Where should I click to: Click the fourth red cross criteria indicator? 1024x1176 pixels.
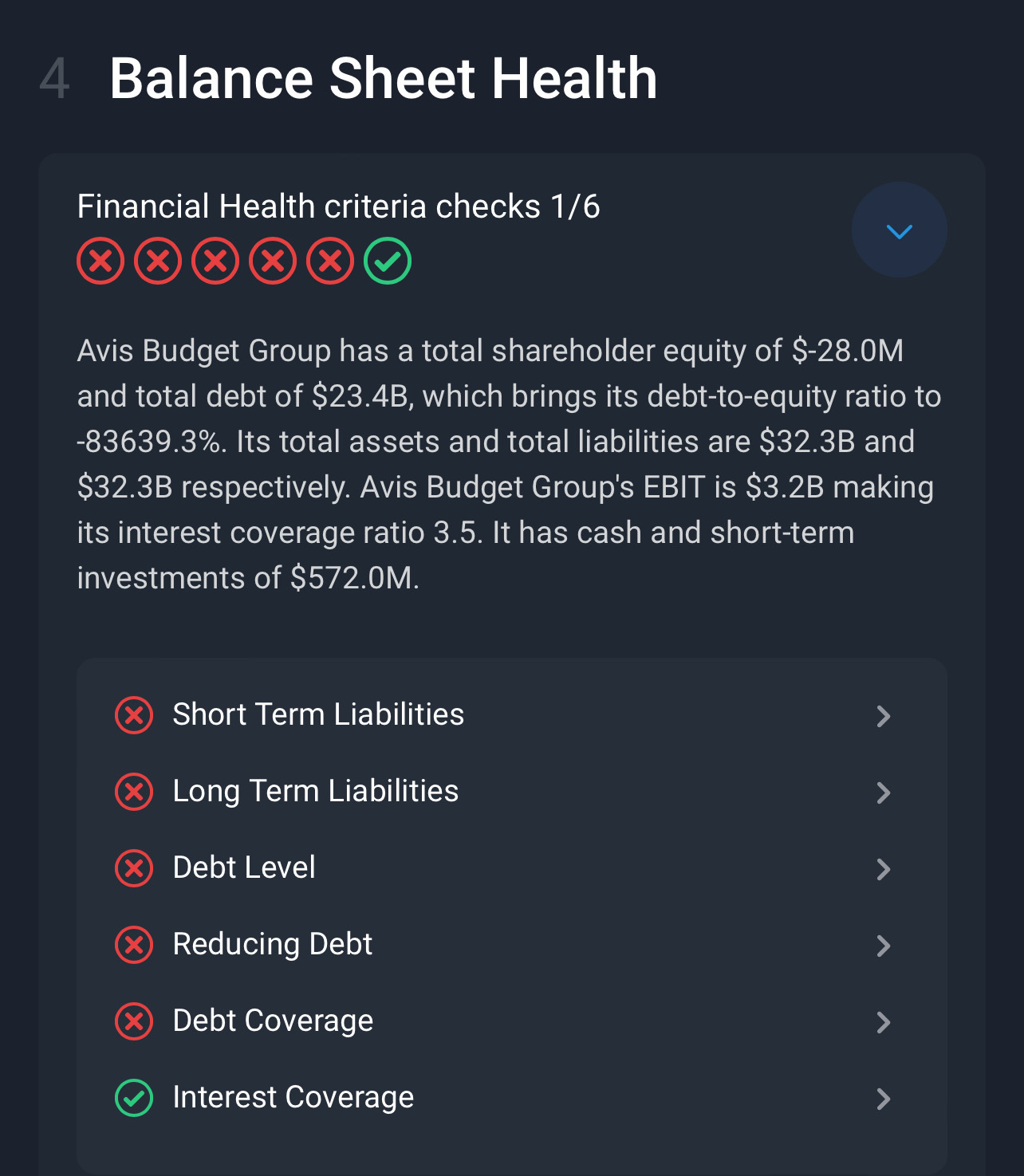point(273,259)
